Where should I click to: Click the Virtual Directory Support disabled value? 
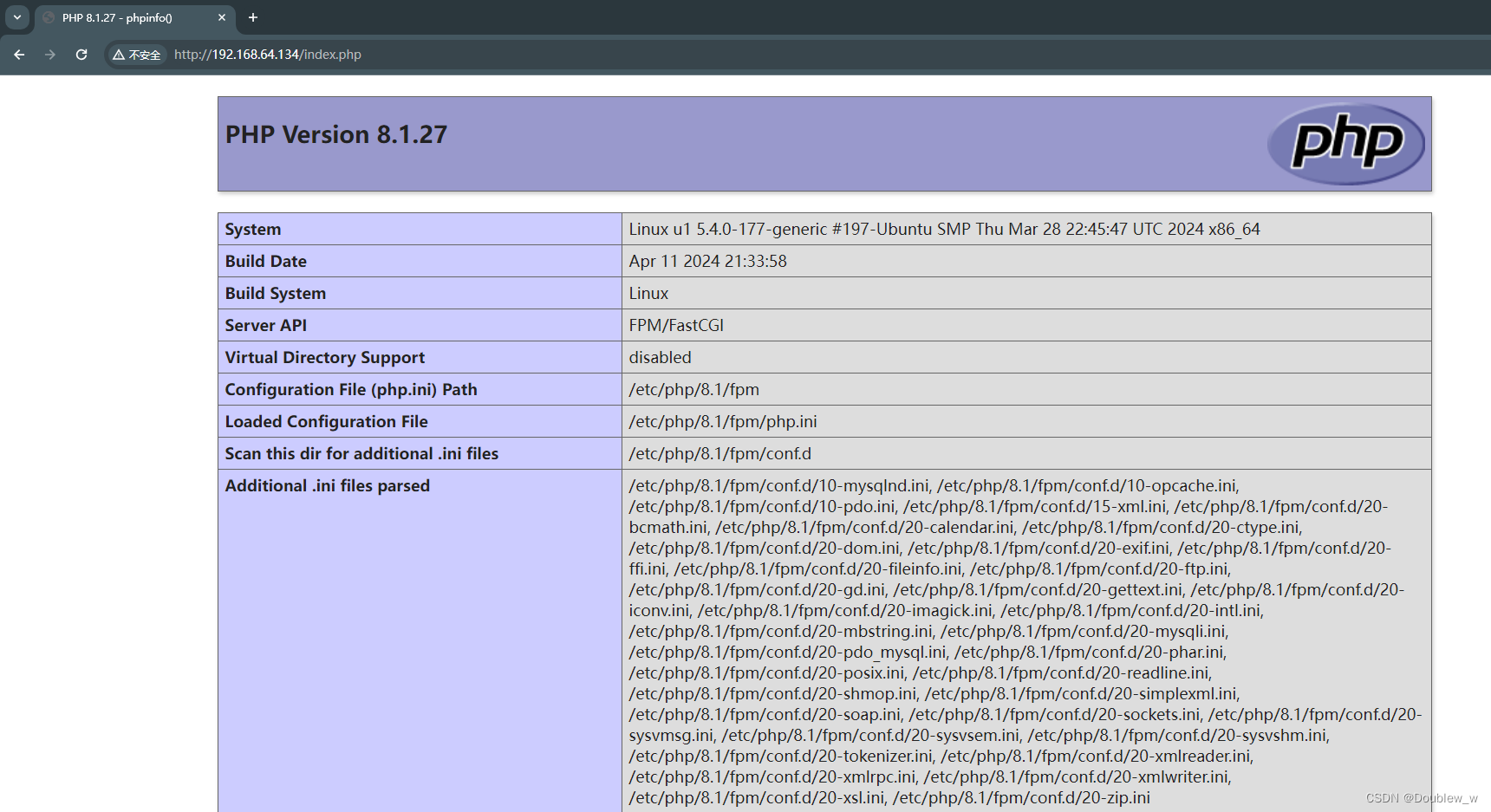(660, 357)
